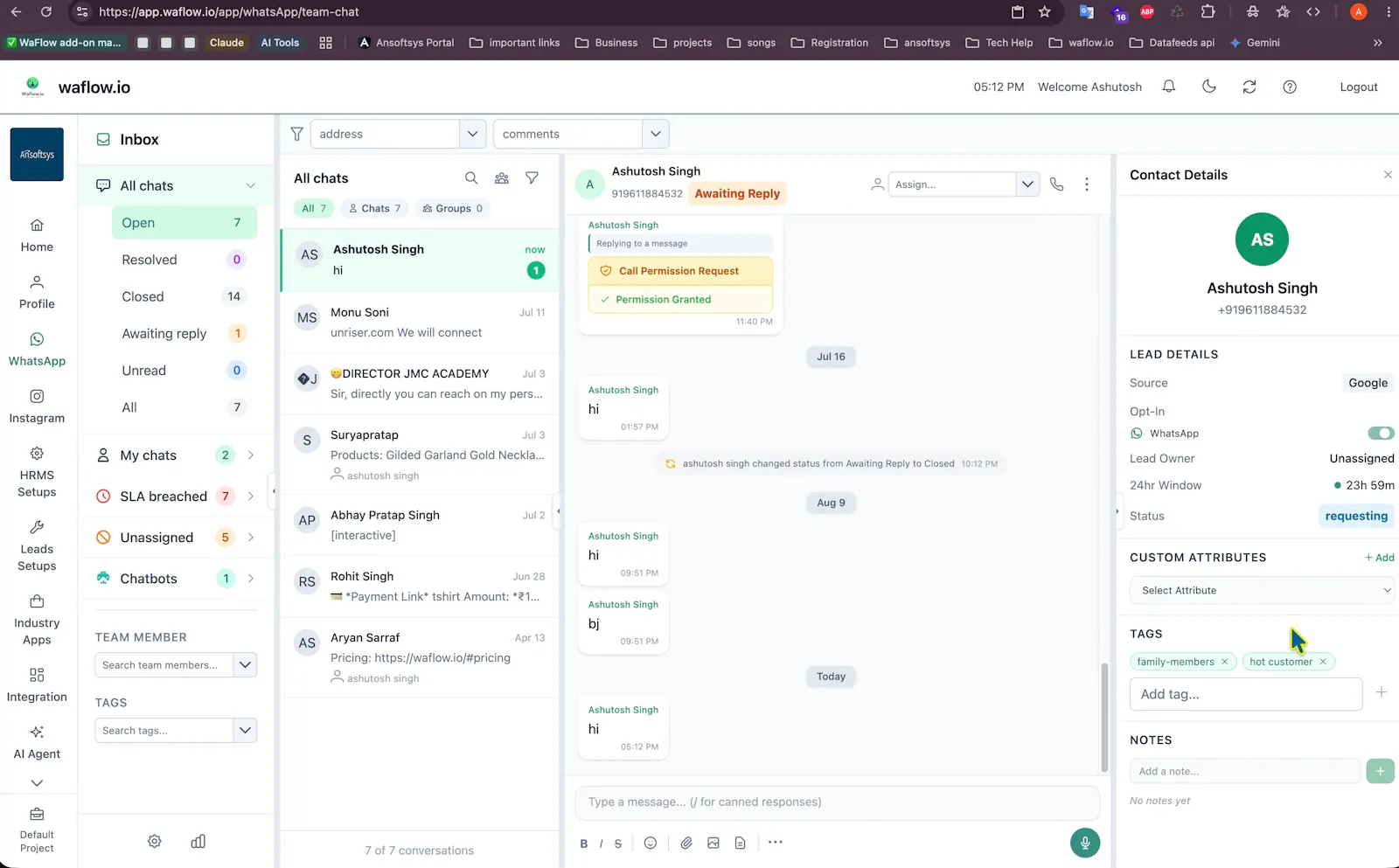Click the refresh sync icon in header
Image resolution: width=1399 pixels, height=868 pixels.
click(1249, 87)
